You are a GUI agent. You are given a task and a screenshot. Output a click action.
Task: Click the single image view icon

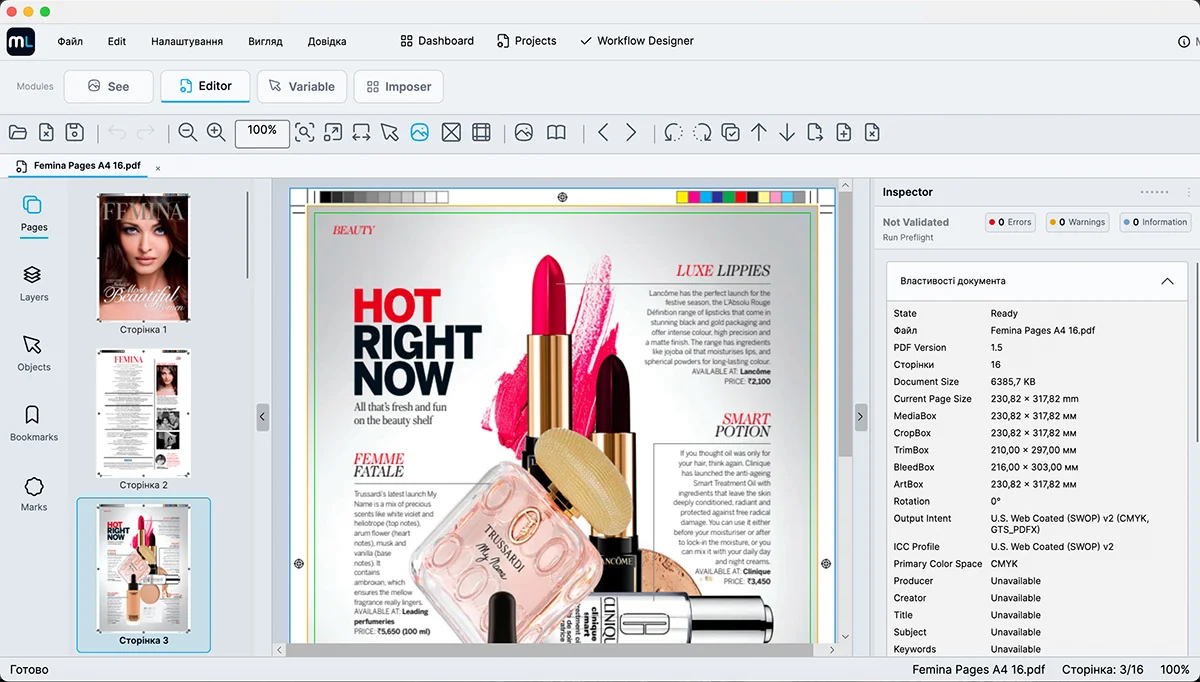tap(524, 132)
